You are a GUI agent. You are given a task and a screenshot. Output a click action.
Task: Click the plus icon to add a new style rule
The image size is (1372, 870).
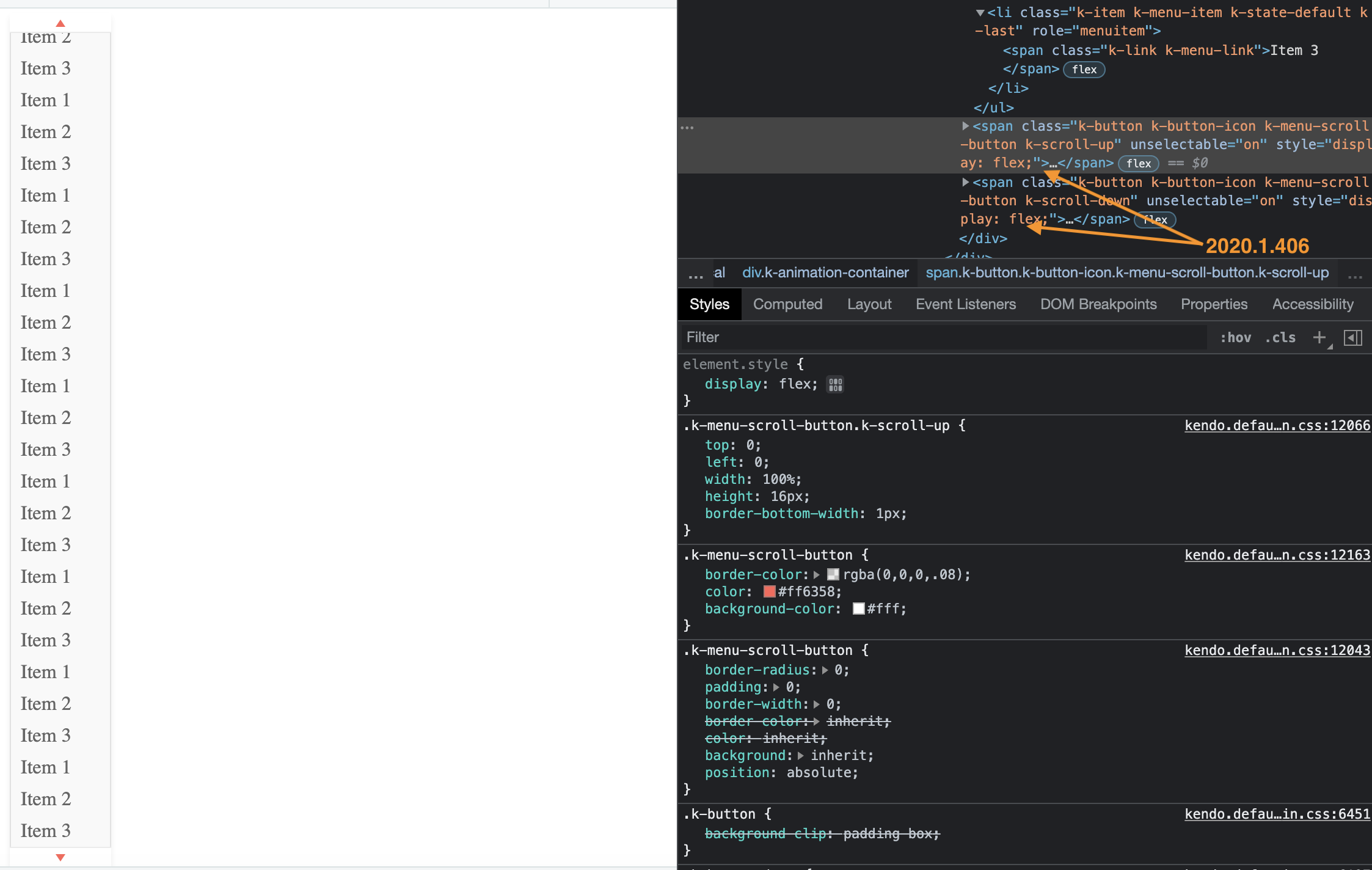click(1320, 337)
